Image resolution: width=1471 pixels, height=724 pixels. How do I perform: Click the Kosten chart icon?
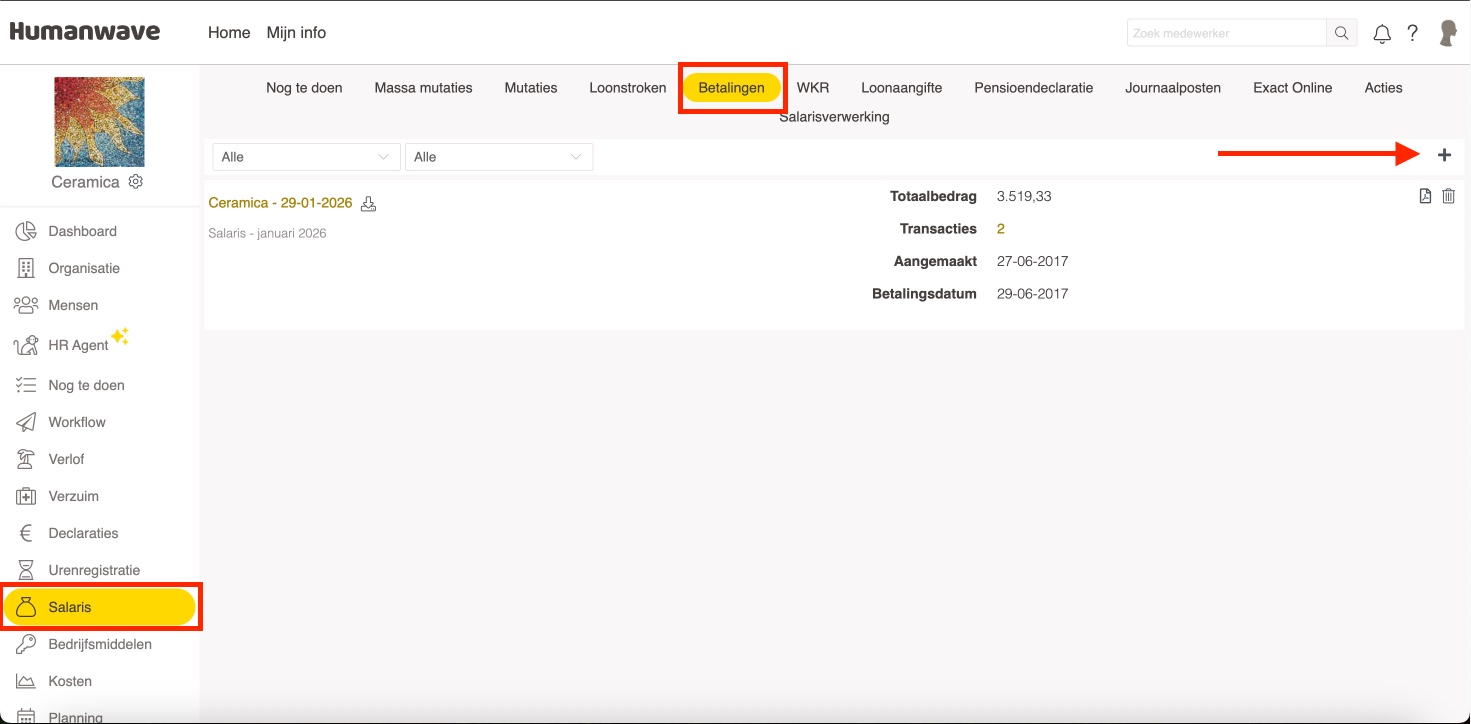tap(26, 681)
